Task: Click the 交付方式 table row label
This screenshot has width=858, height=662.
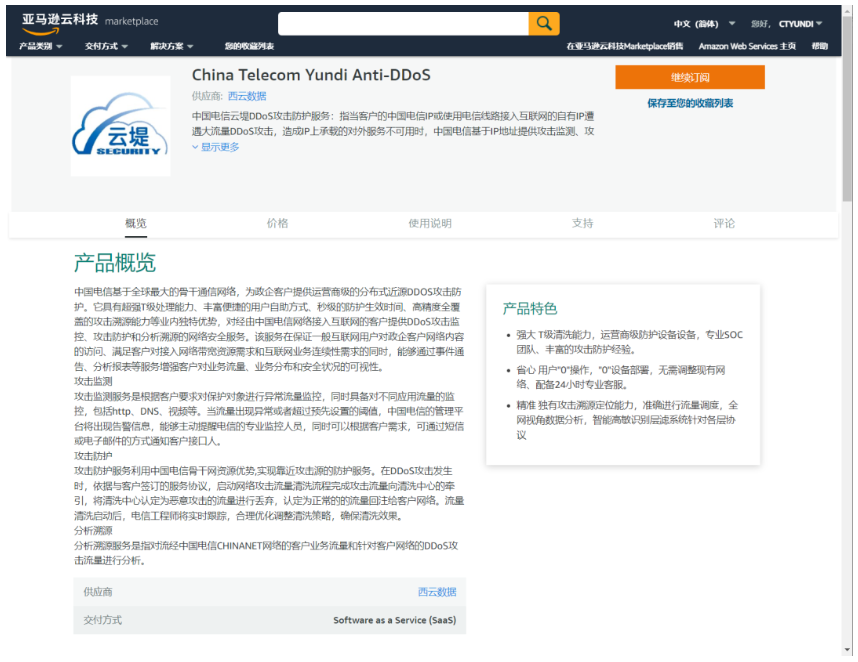Action: 102,620
